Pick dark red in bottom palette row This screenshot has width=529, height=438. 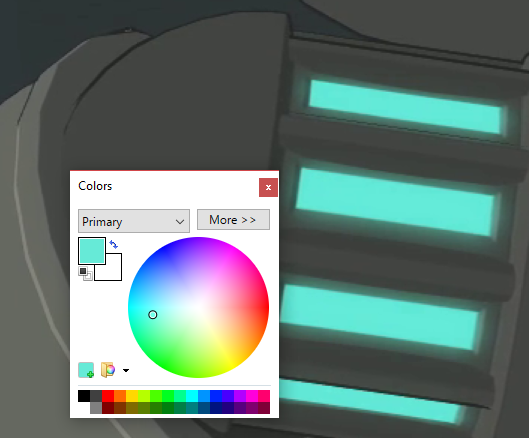coord(108,408)
